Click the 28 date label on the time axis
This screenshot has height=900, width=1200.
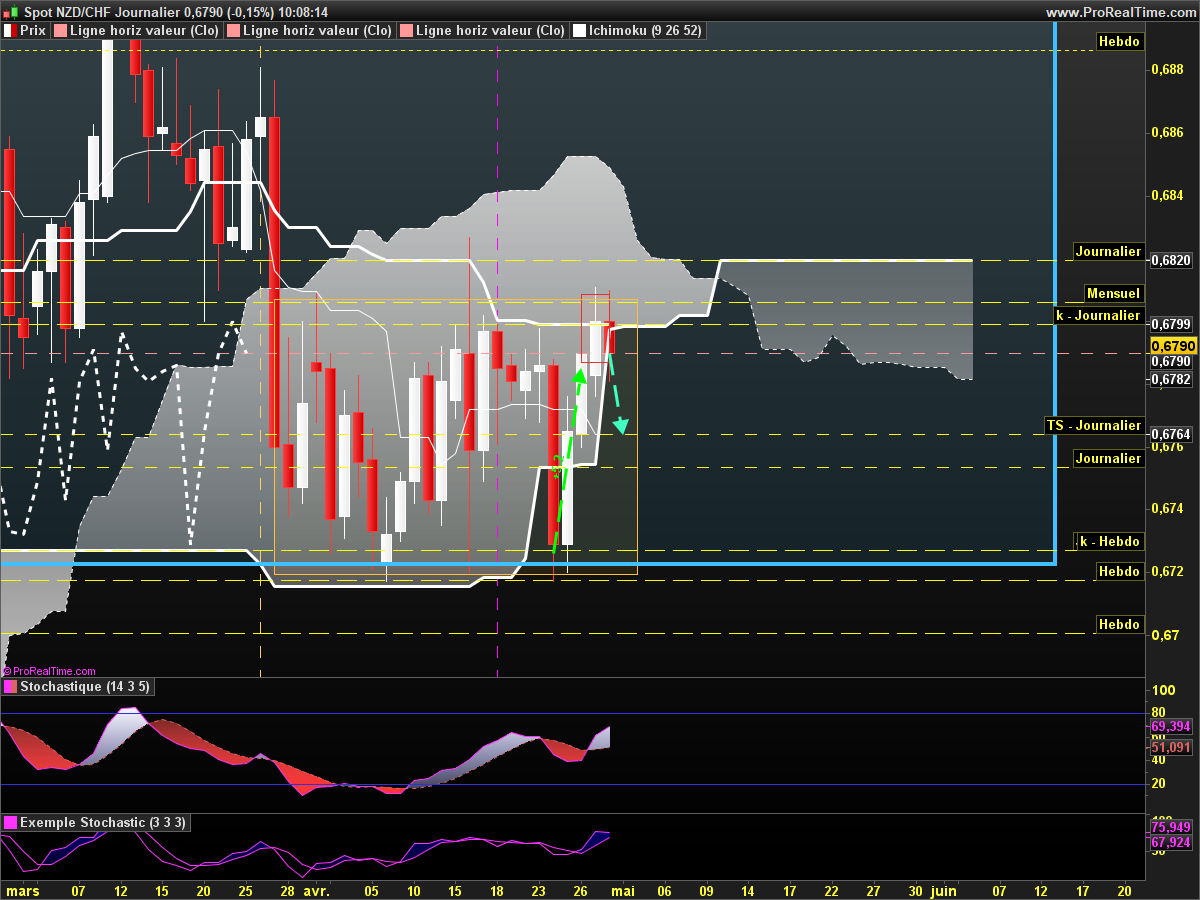point(287,890)
